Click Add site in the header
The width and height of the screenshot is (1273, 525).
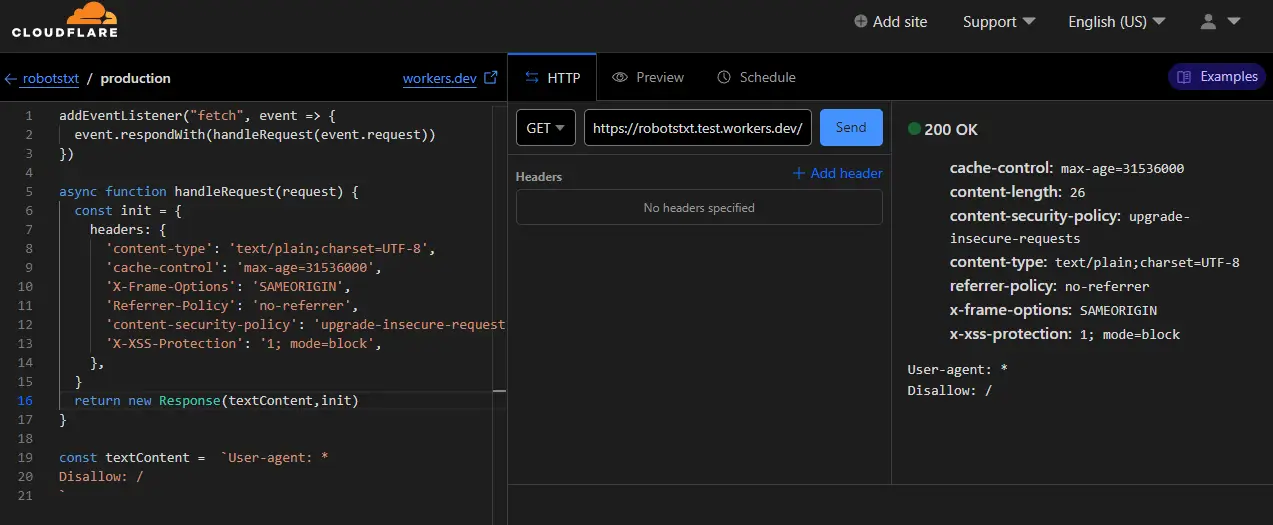tap(891, 21)
